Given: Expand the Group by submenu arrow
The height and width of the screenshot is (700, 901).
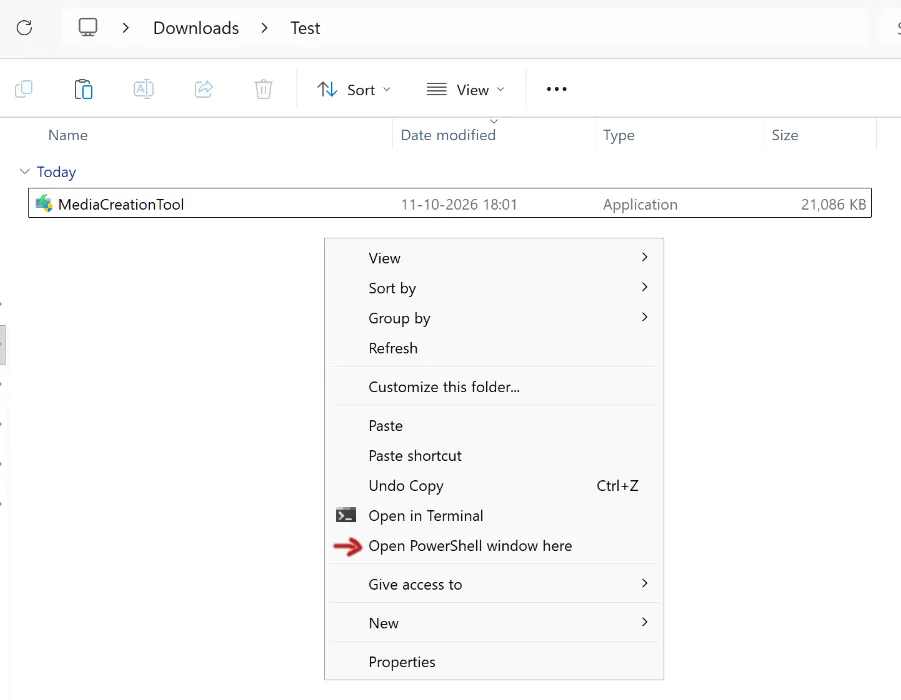Looking at the screenshot, I should click(x=644, y=317).
